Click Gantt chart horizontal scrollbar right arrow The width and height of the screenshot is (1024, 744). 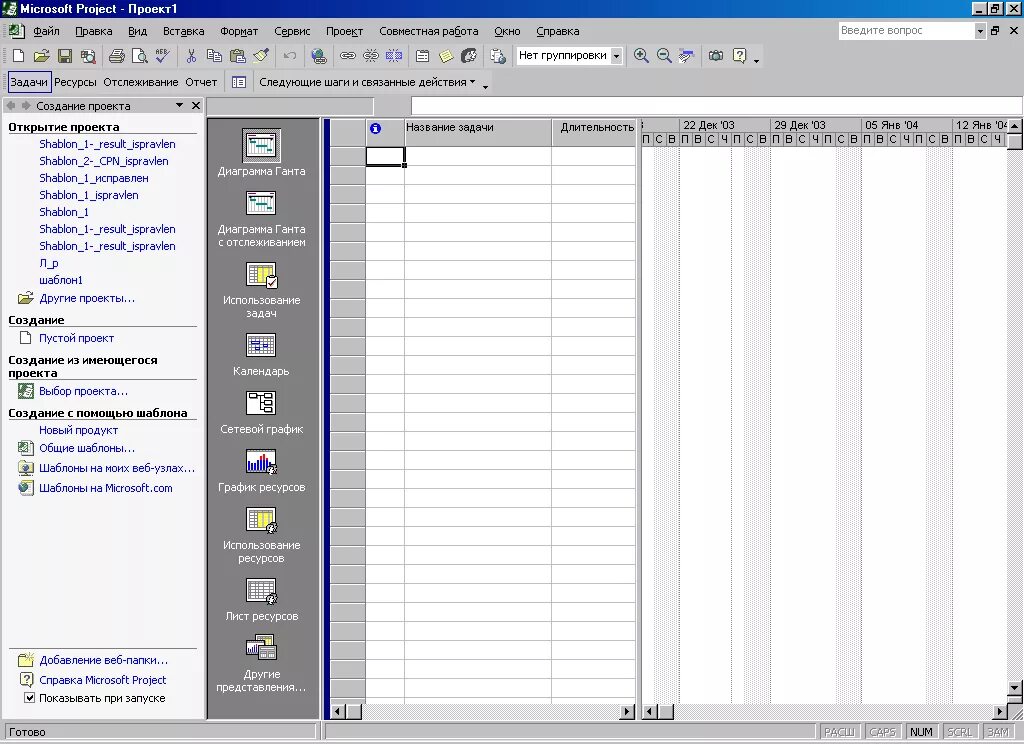tap(1000, 711)
